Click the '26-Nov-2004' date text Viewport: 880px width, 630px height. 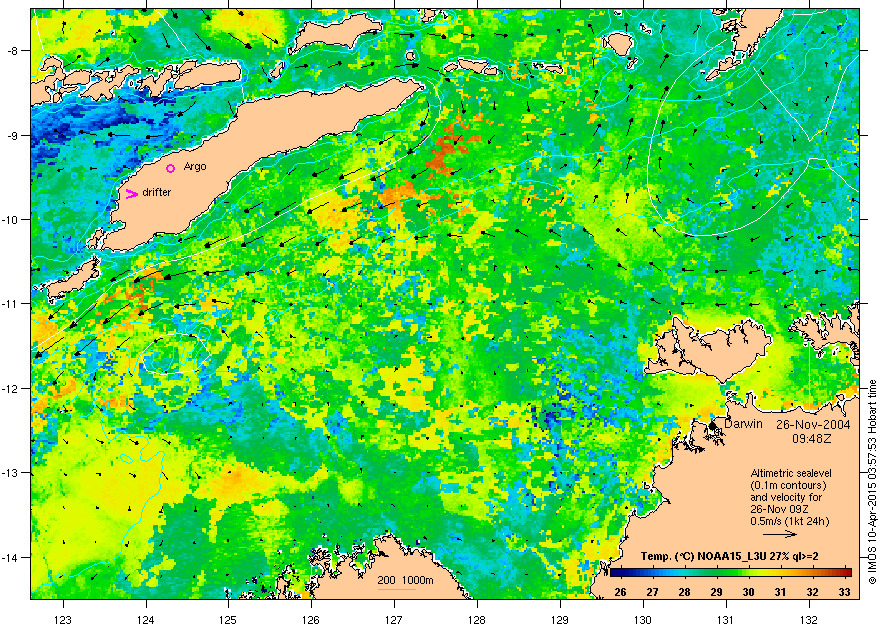point(813,425)
